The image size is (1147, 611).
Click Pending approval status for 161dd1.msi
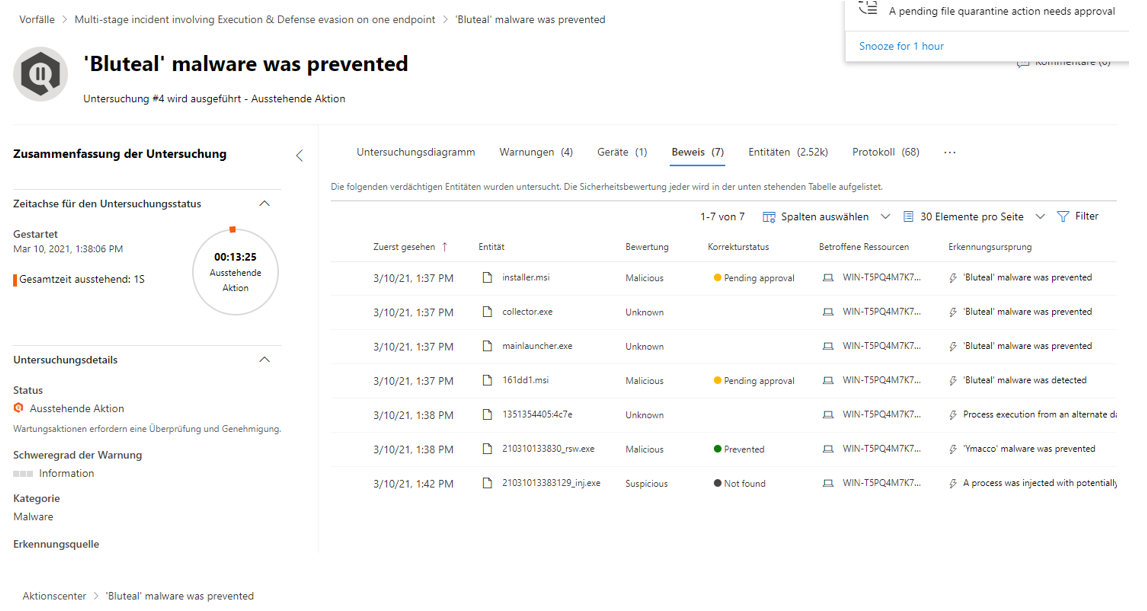click(x=754, y=381)
